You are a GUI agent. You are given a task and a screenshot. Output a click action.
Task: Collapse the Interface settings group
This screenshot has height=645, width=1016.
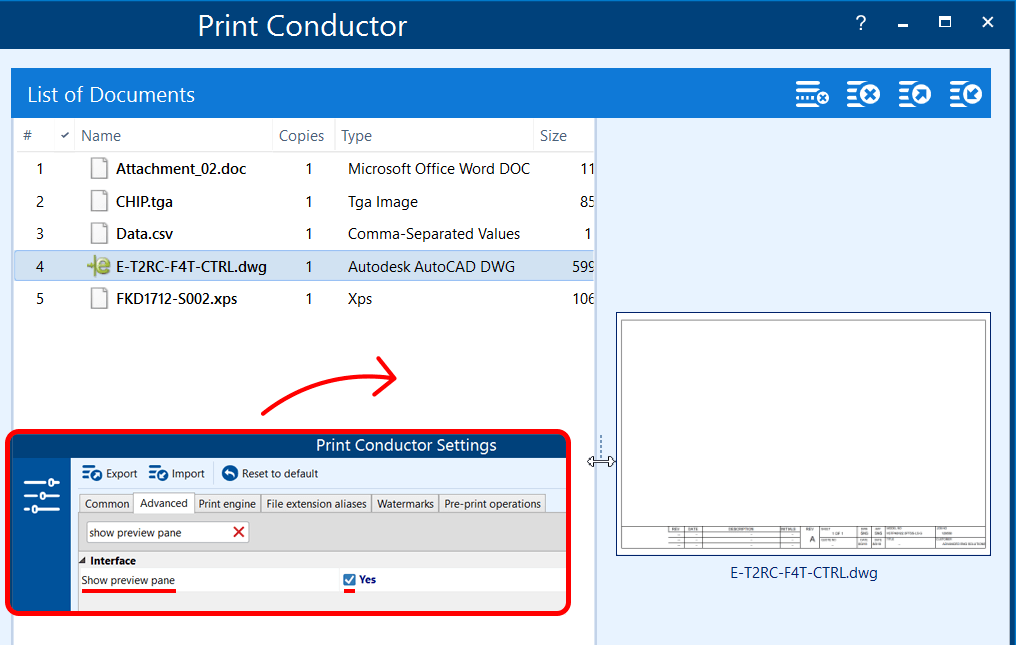point(83,561)
